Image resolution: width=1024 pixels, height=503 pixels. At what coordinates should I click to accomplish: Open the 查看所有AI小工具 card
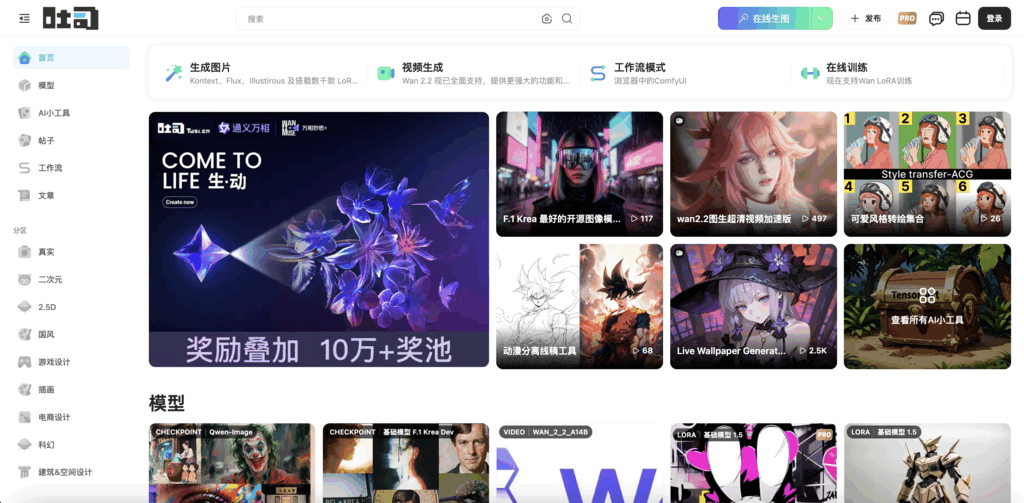point(927,306)
